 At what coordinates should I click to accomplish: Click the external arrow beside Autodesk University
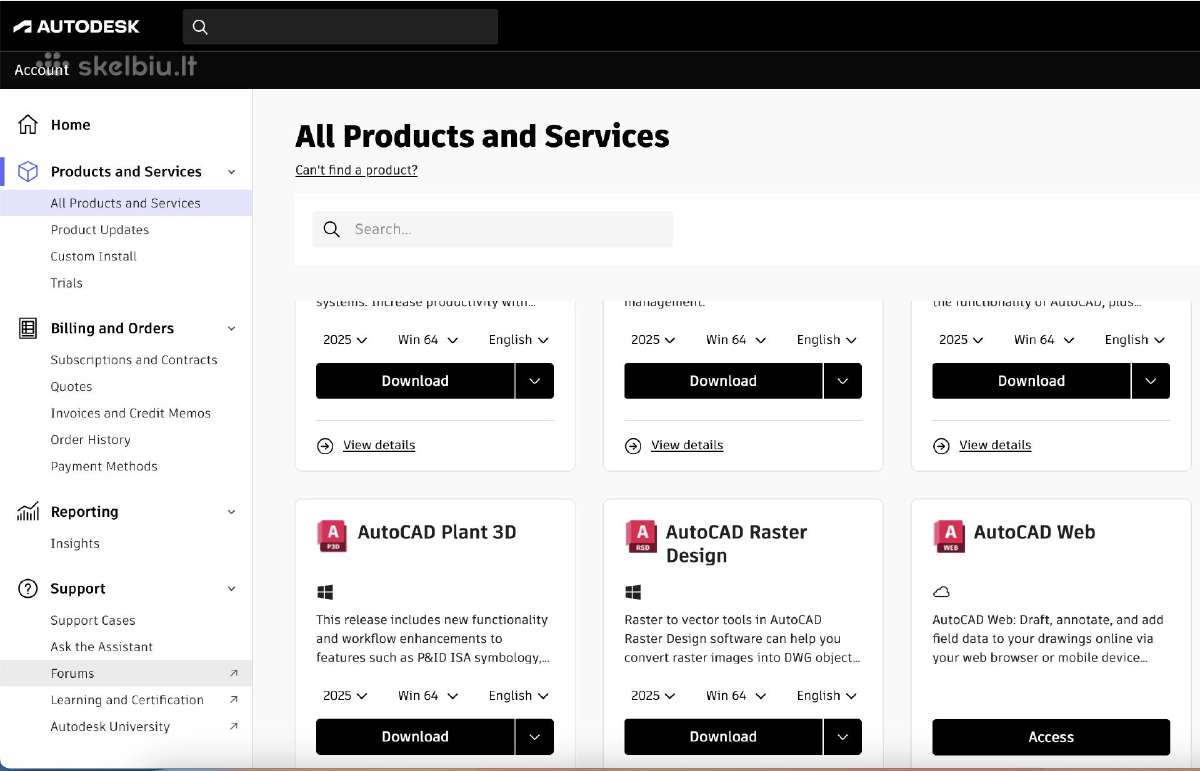click(234, 726)
